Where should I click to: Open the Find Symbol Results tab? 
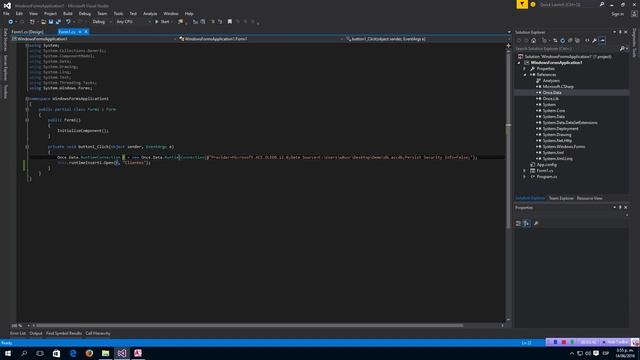pyautogui.click(x=64, y=333)
